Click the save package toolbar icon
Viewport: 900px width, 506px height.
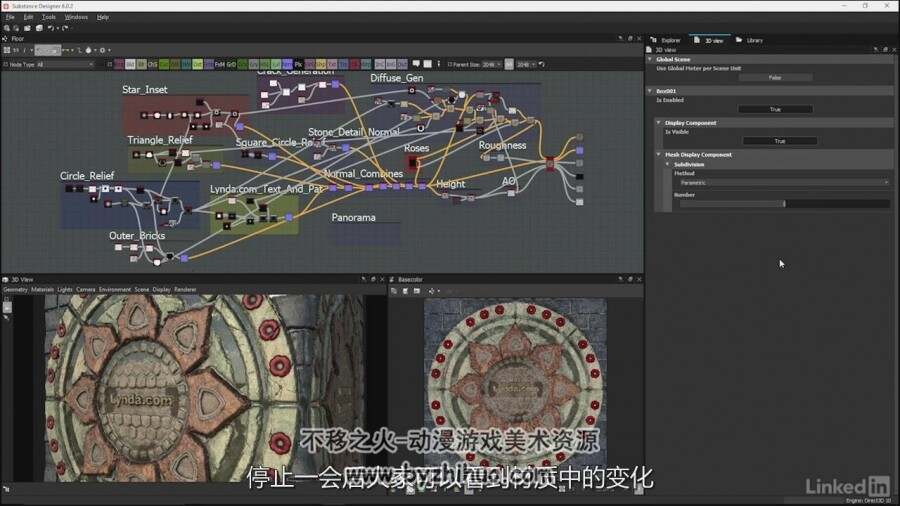(28, 28)
